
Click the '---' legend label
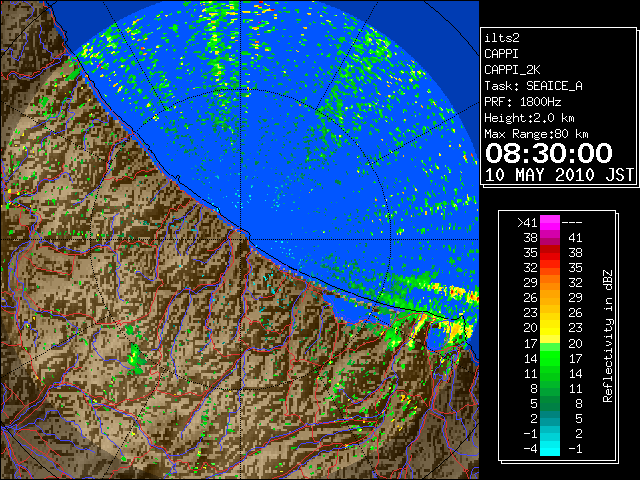(572, 222)
